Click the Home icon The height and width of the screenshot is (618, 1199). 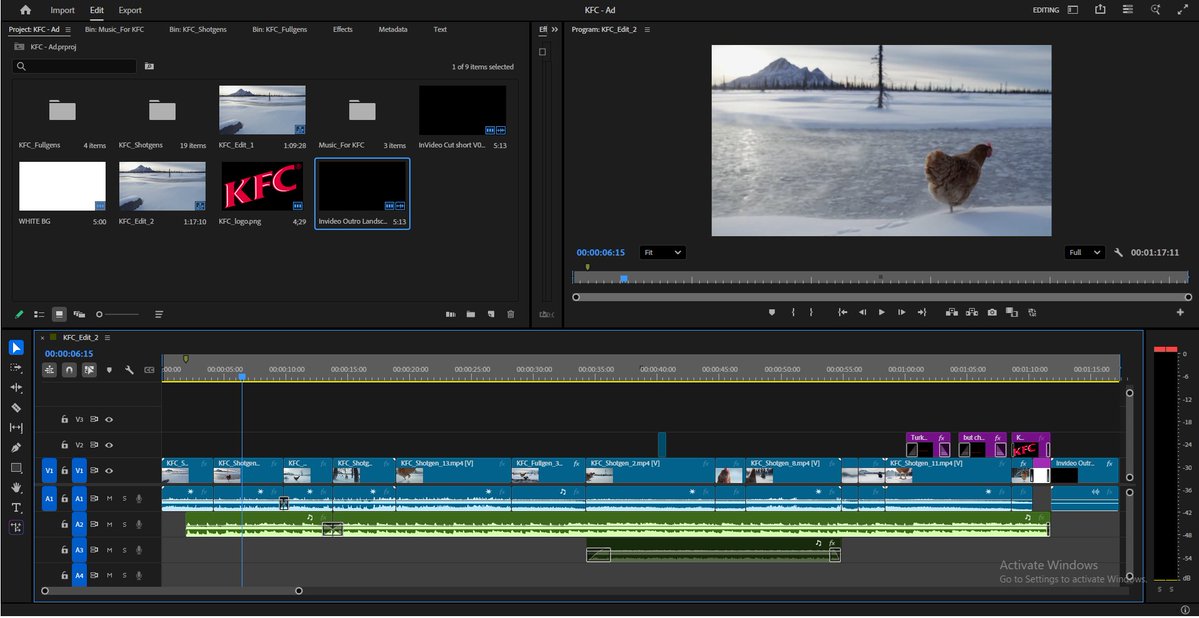25,10
